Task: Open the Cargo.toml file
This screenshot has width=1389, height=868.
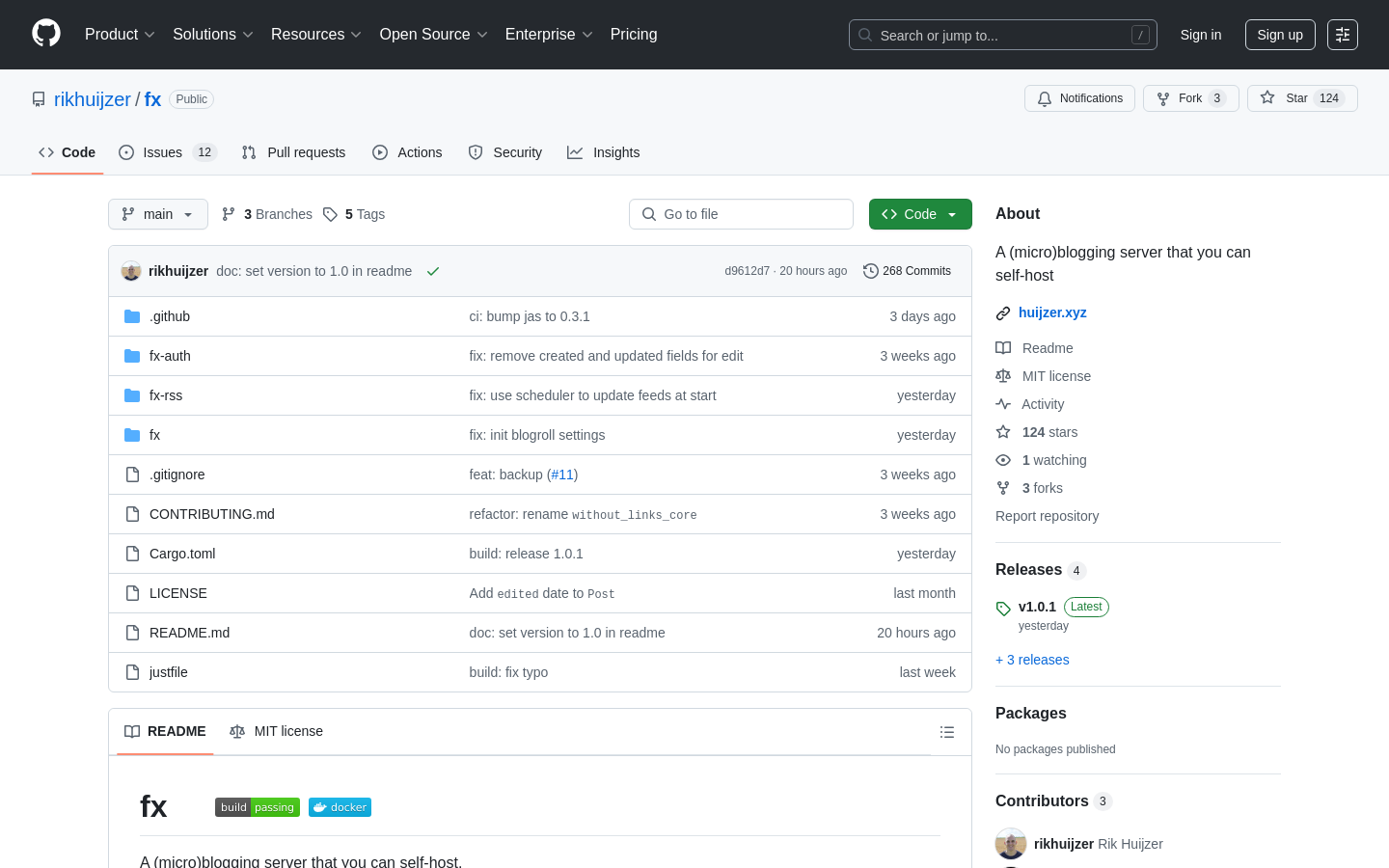Action: pyautogui.click(x=182, y=554)
